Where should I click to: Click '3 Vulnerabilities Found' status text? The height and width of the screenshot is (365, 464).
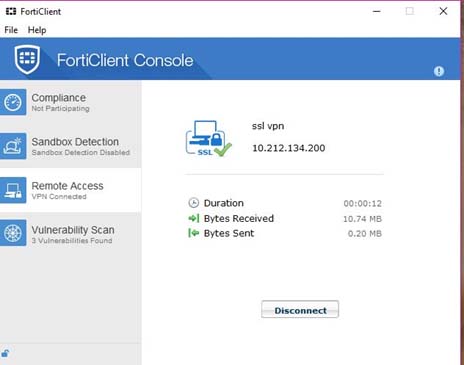72,241
